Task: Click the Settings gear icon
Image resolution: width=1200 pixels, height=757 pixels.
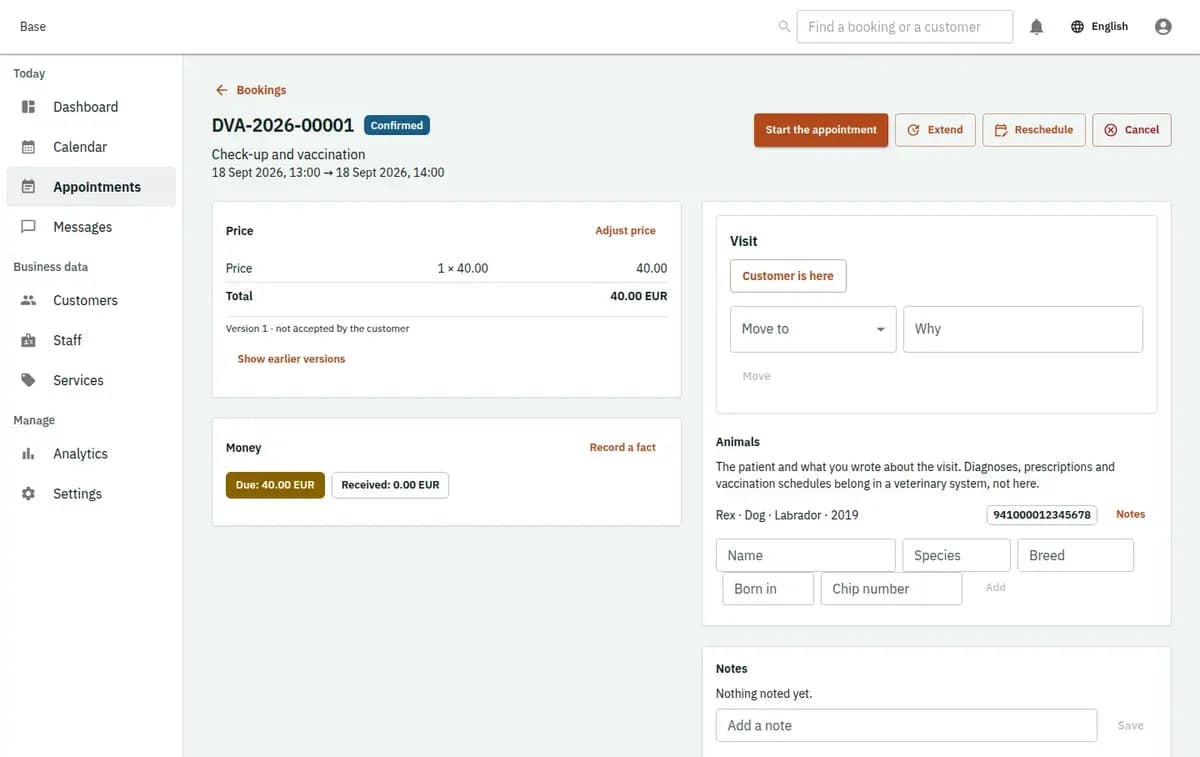Action: click(x=29, y=494)
